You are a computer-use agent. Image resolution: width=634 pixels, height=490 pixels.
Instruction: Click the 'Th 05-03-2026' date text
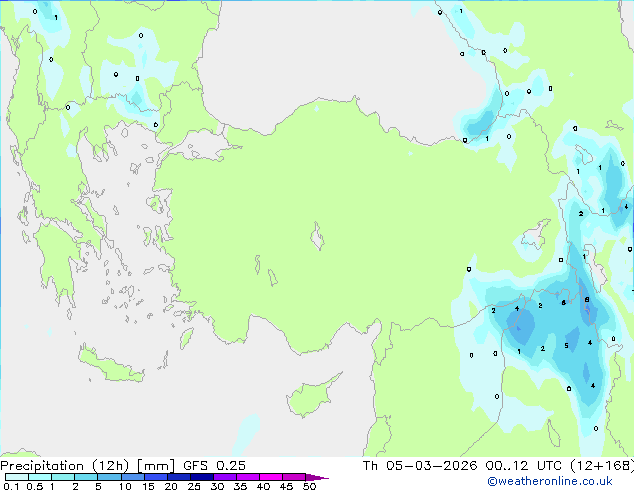[420, 466]
